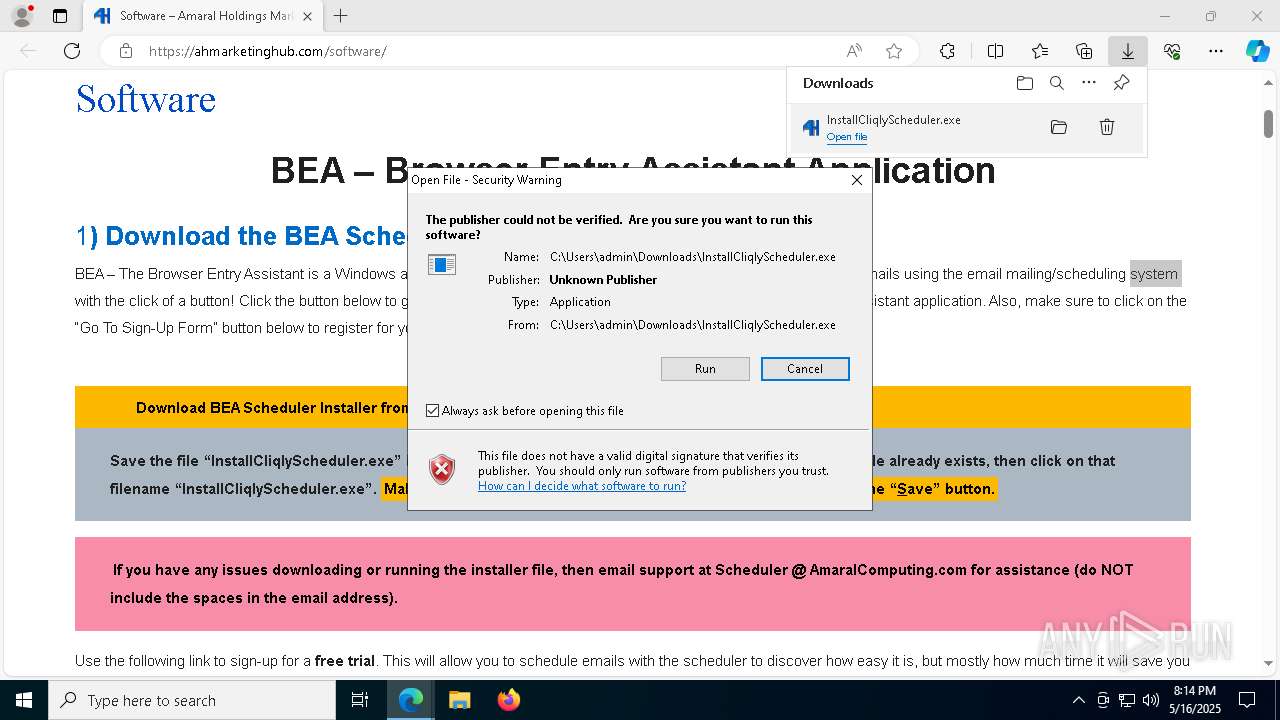The image size is (1280, 720).
Task: Open the Extensions puzzle icon
Action: 947,51
